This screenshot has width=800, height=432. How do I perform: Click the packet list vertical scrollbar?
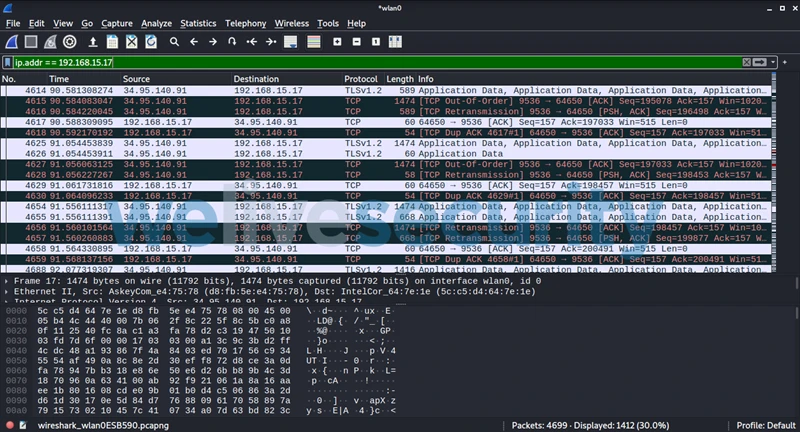point(774,172)
